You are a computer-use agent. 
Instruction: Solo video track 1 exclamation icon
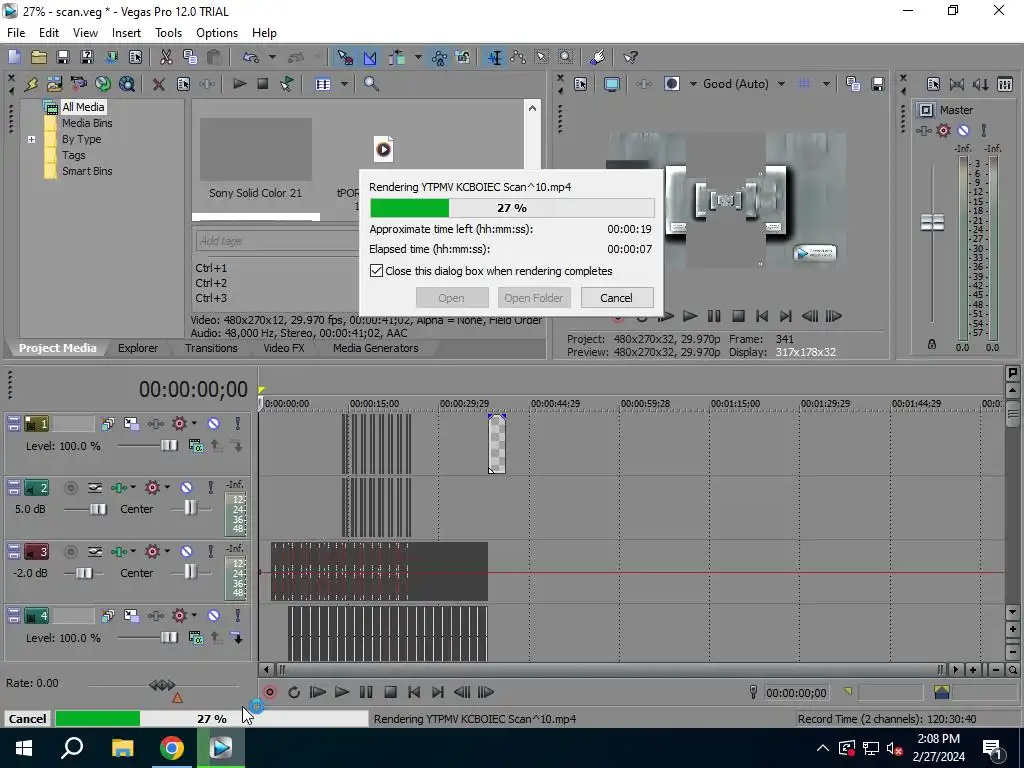238,423
